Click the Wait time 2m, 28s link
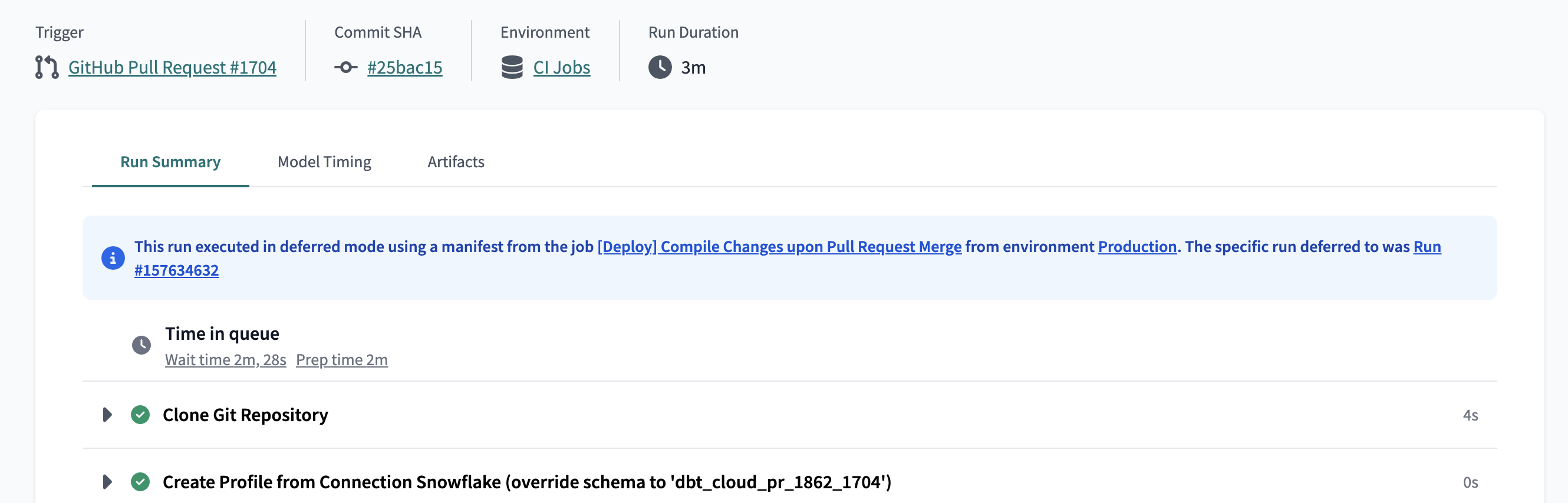Image resolution: width=1568 pixels, height=503 pixels. pos(225,359)
